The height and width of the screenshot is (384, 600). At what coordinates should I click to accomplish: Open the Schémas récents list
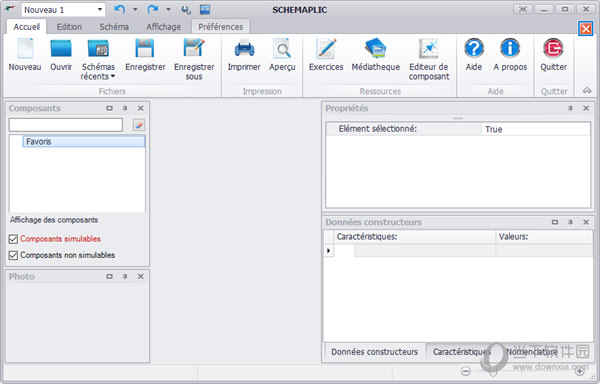(98, 59)
